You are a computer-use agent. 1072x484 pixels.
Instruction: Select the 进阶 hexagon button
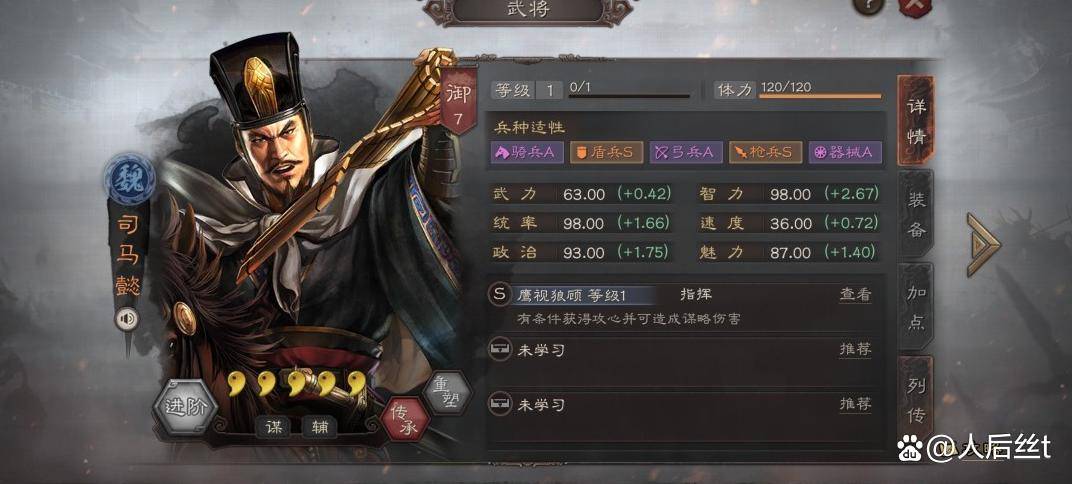click(185, 406)
